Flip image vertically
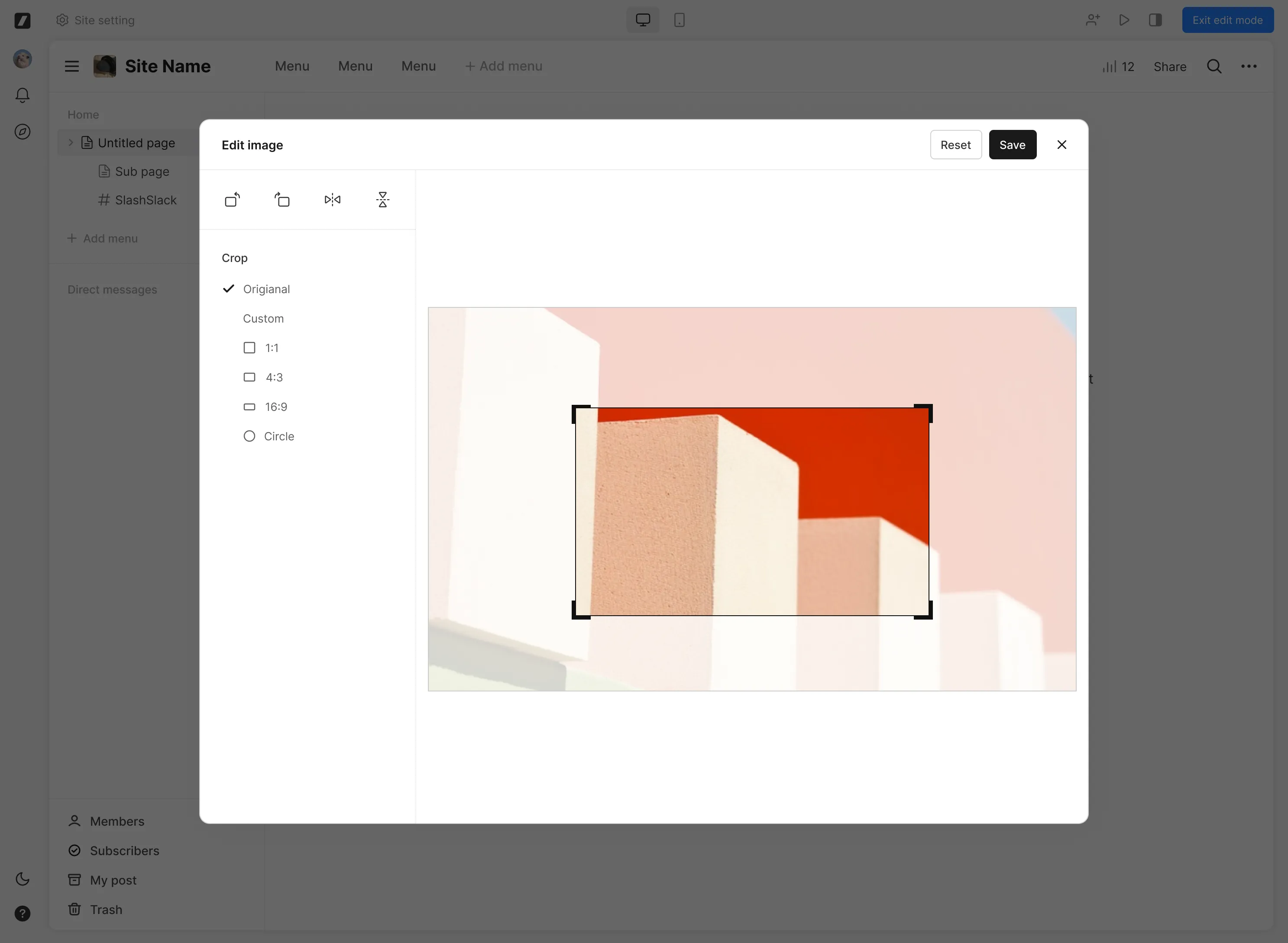Screen dimensions: 1288x943 [382, 200]
